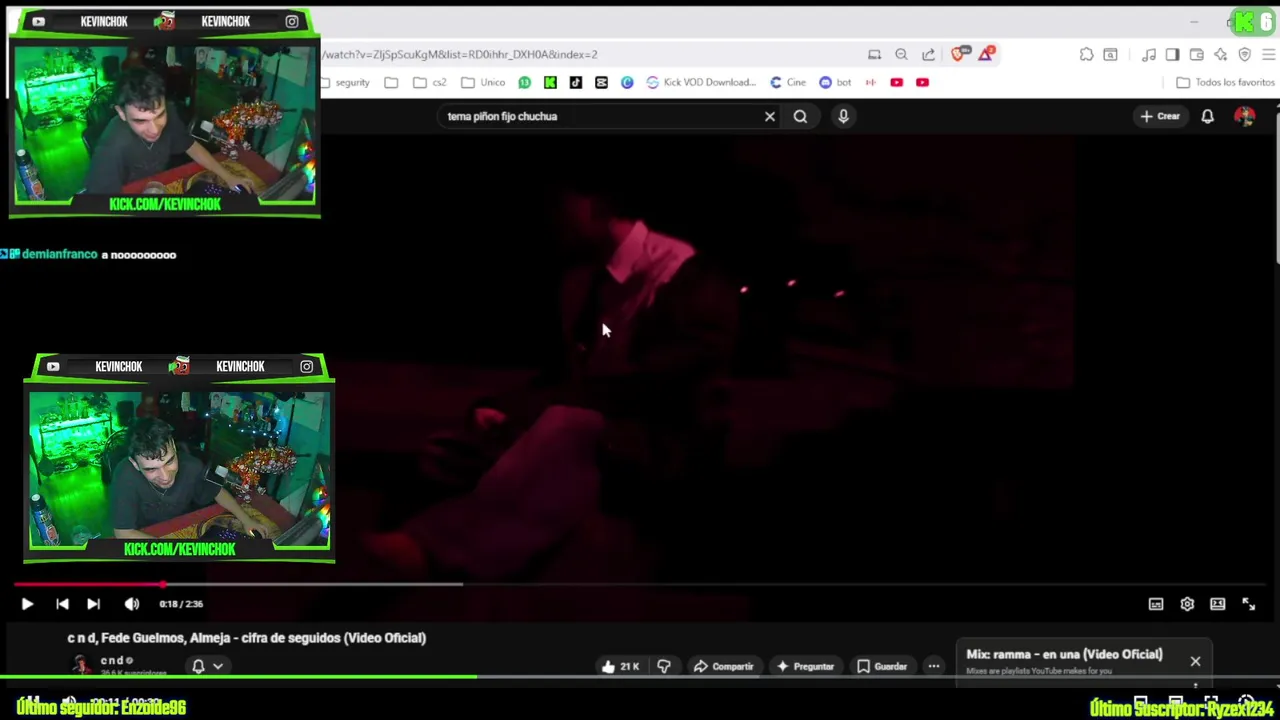Open YouTube notifications bell
Viewport: 1280px width, 720px height.
pos(1207,117)
